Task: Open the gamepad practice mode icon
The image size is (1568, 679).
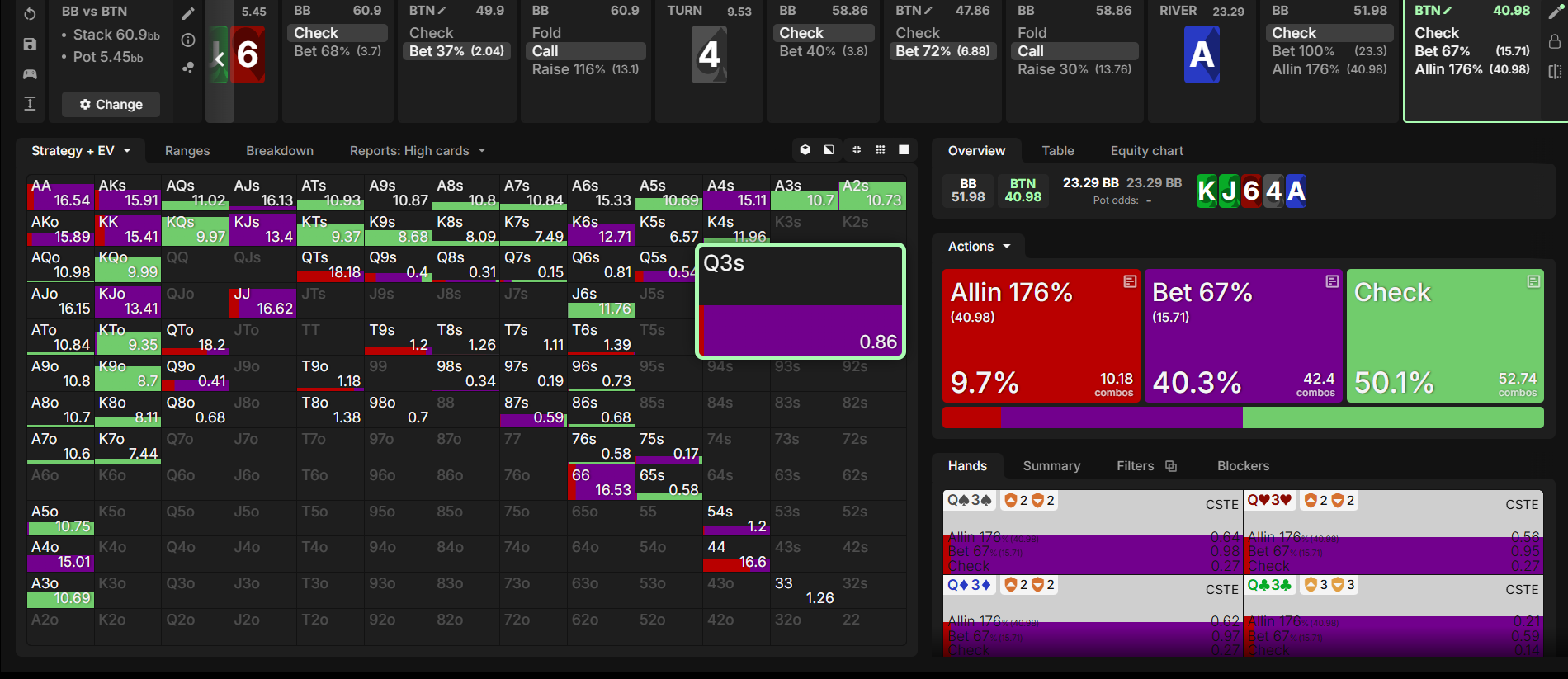Action: click(30, 73)
